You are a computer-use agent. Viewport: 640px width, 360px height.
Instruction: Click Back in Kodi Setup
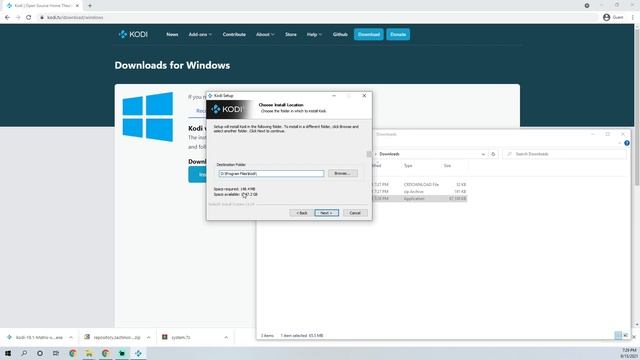click(302, 213)
